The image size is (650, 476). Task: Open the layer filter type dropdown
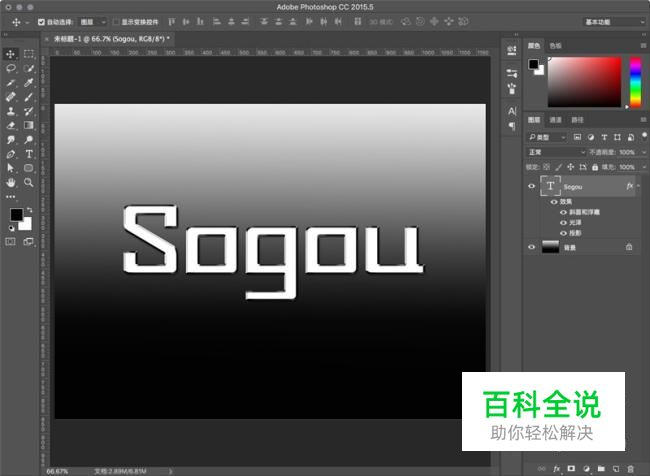click(546, 137)
